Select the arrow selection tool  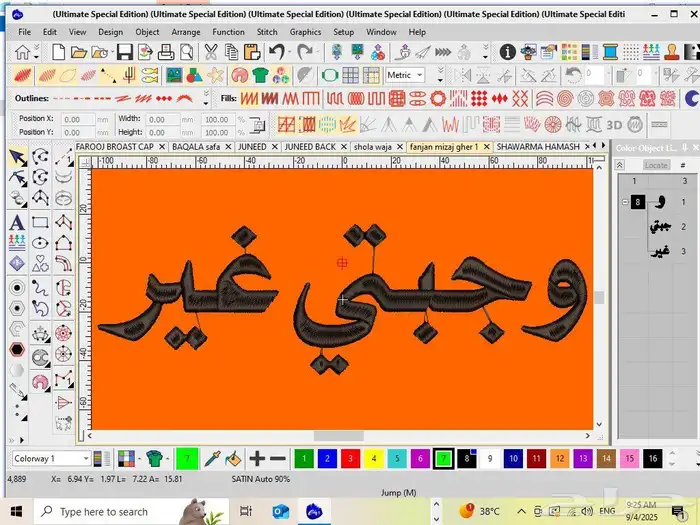17,157
